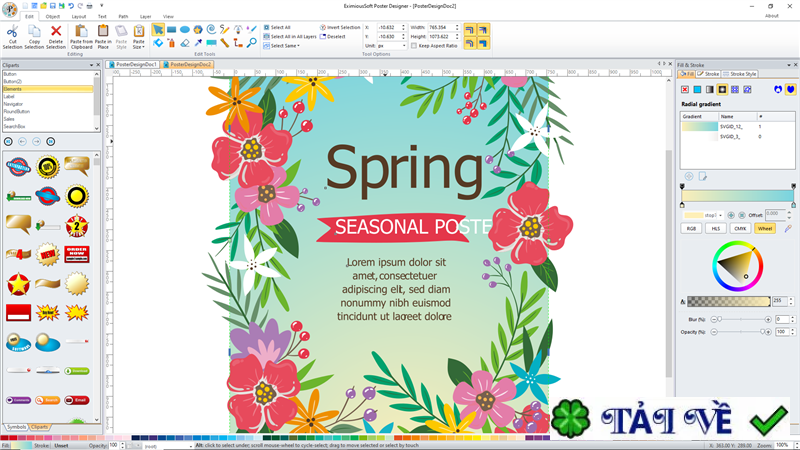Viewport: 800px width, 450px height.
Task: Switch to the Symbols panel tab
Action: [x=16, y=427]
